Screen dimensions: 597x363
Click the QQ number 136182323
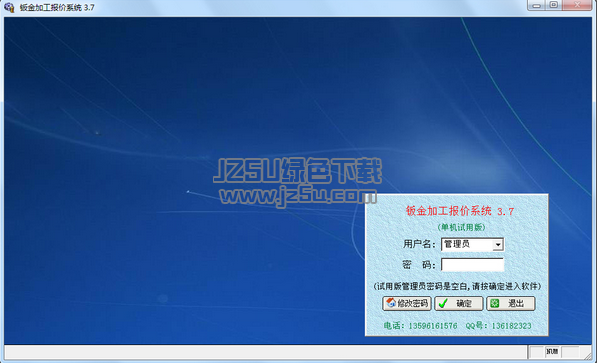tap(511, 326)
